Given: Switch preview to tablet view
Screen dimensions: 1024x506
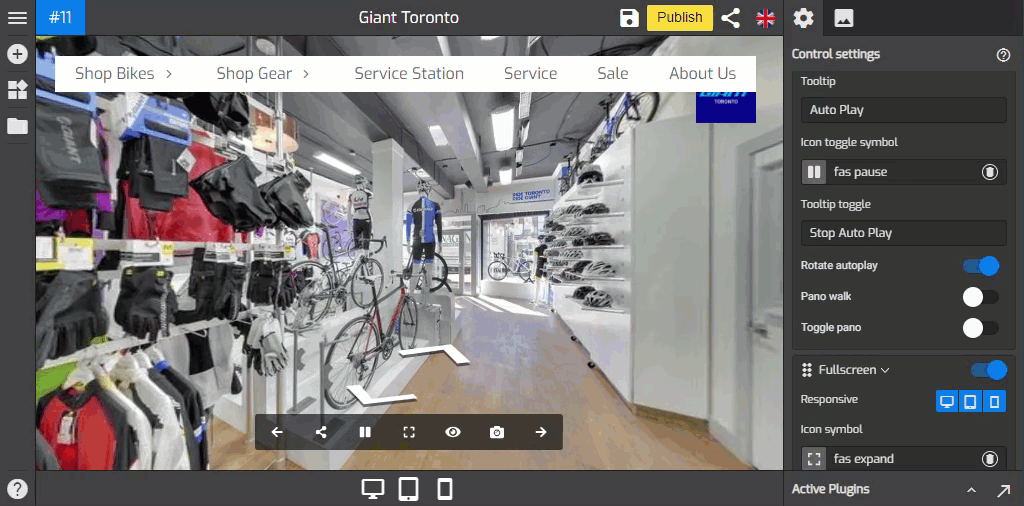Looking at the screenshot, I should coord(409,489).
